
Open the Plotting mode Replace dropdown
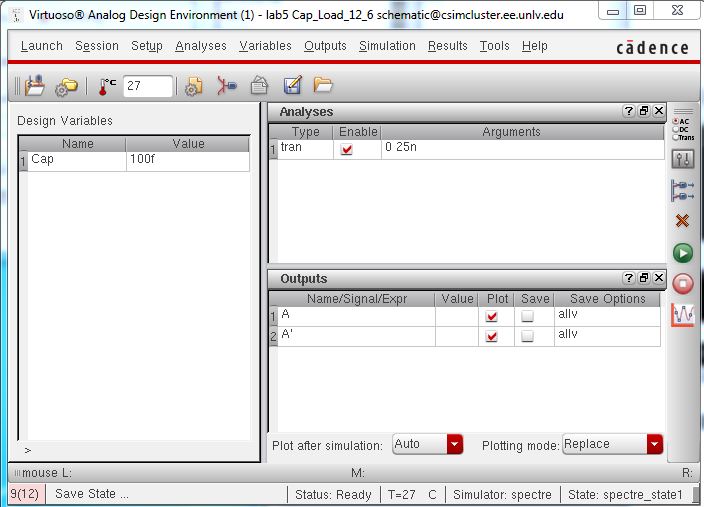click(x=612, y=444)
